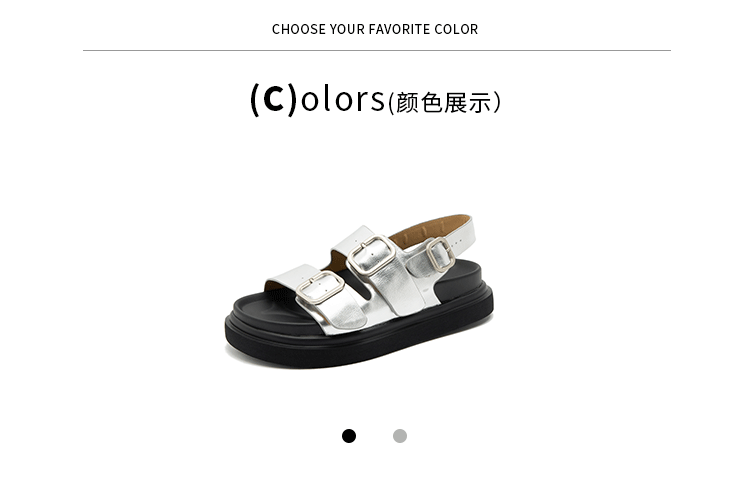The width and height of the screenshot is (750, 502).
Task: Click the large middle strap buckle
Action: [x=371, y=255]
